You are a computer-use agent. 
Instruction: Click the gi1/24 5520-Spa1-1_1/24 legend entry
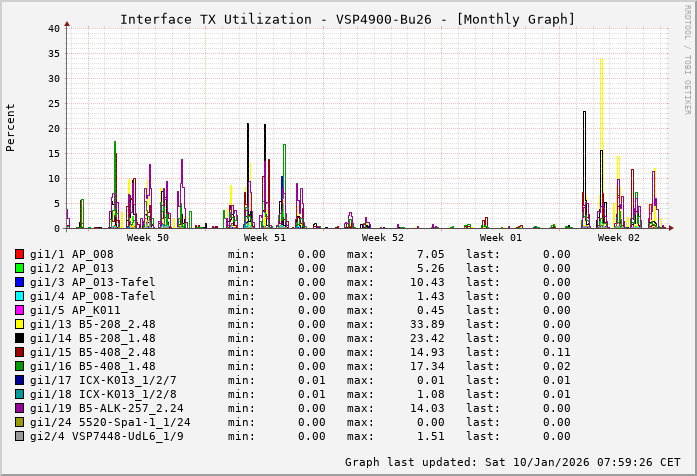(110, 422)
